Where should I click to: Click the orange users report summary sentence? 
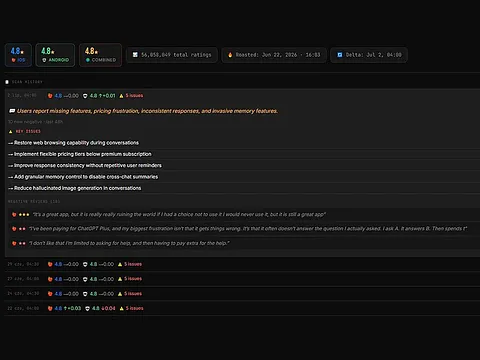point(147,111)
